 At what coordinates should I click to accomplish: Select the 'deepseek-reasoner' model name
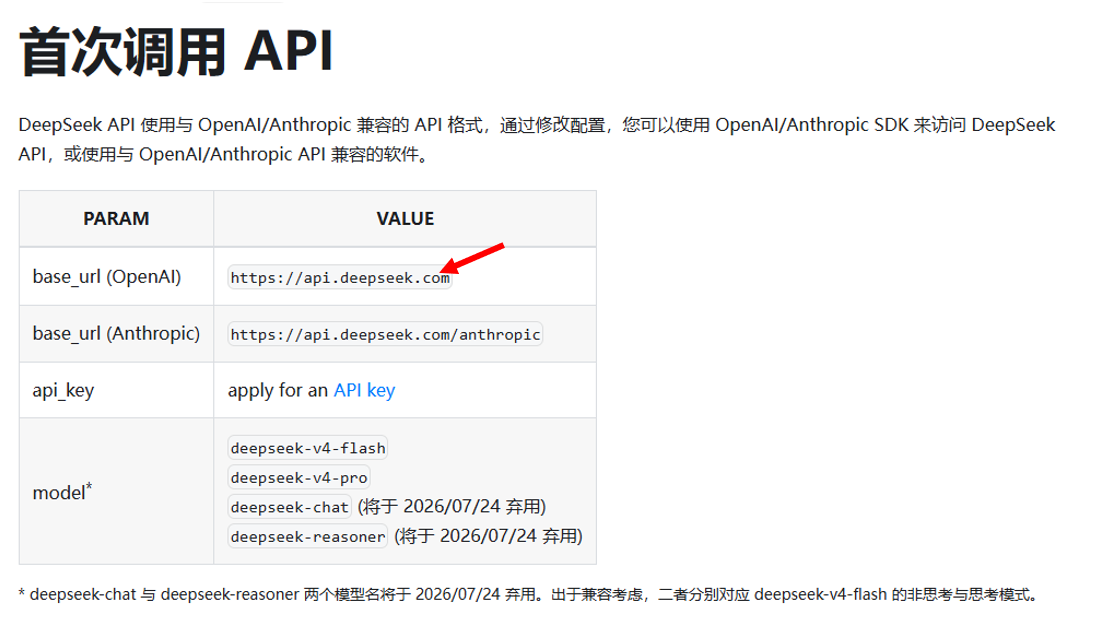[x=307, y=536]
